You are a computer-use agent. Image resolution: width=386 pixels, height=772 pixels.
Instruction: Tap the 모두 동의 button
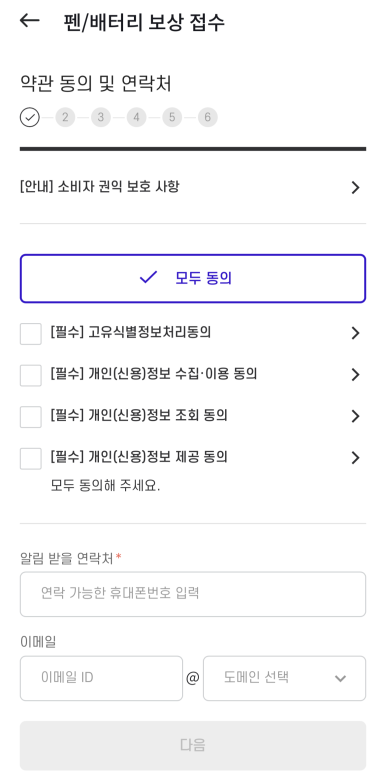point(193,278)
